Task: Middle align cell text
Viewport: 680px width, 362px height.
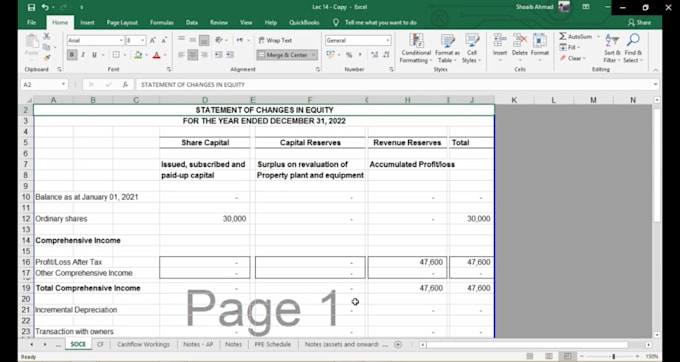Action: 193,40
